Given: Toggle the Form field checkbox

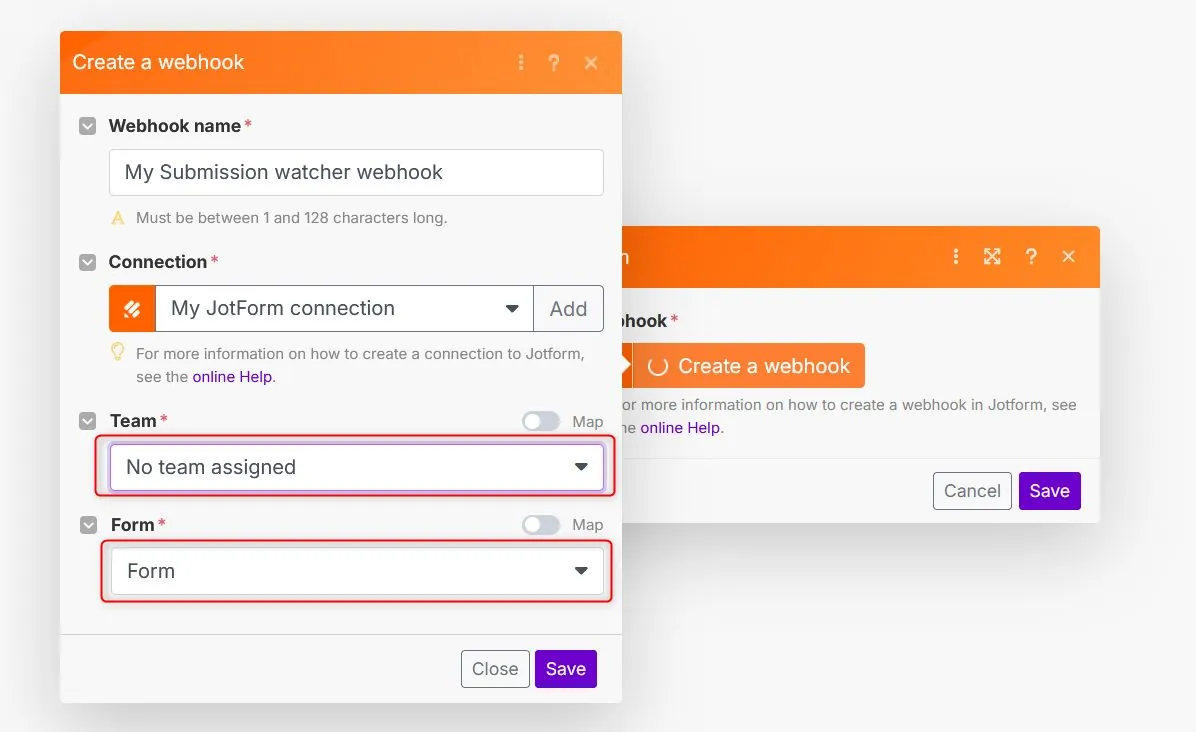Looking at the screenshot, I should coord(88,525).
